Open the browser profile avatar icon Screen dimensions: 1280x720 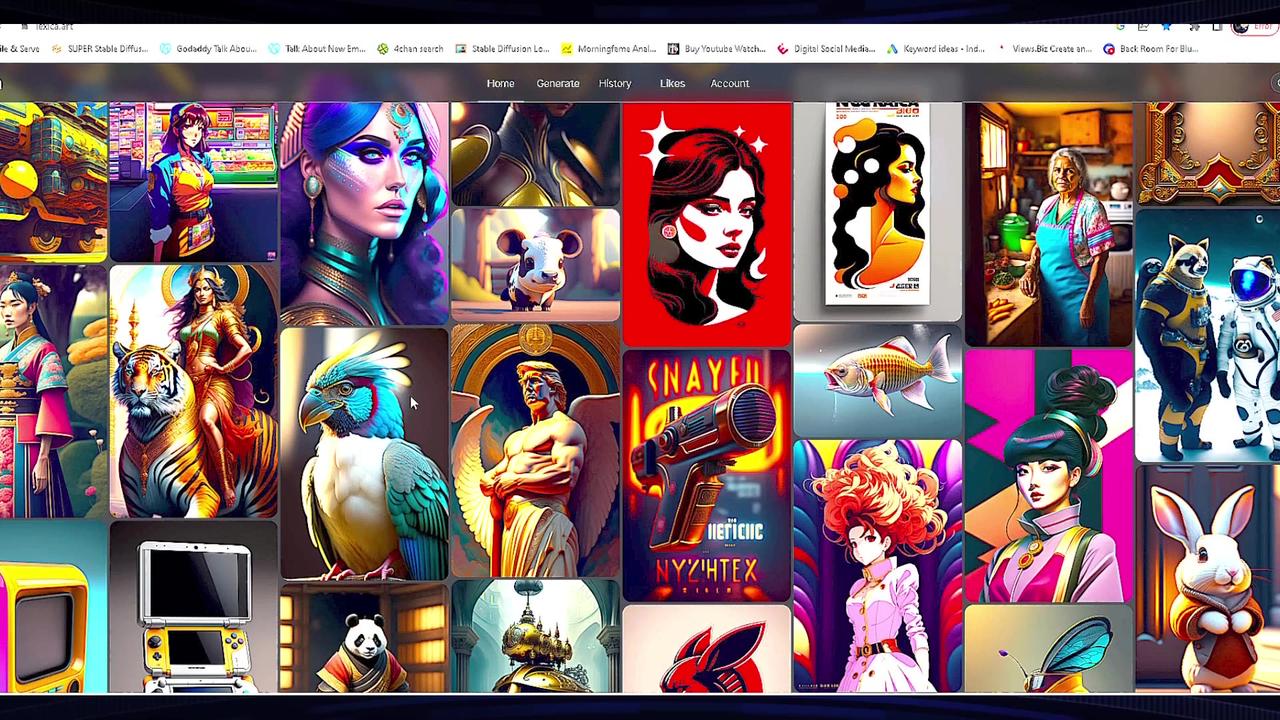(x=1241, y=27)
